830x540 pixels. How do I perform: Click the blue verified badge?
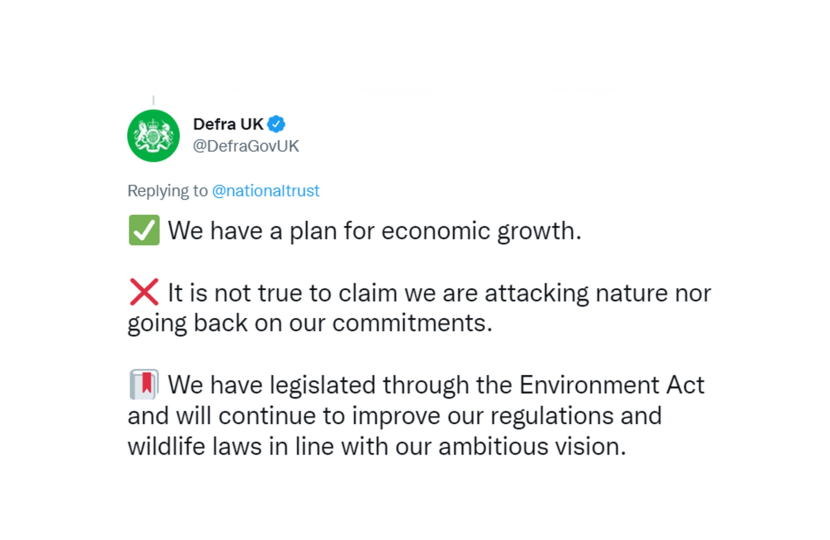pos(277,124)
